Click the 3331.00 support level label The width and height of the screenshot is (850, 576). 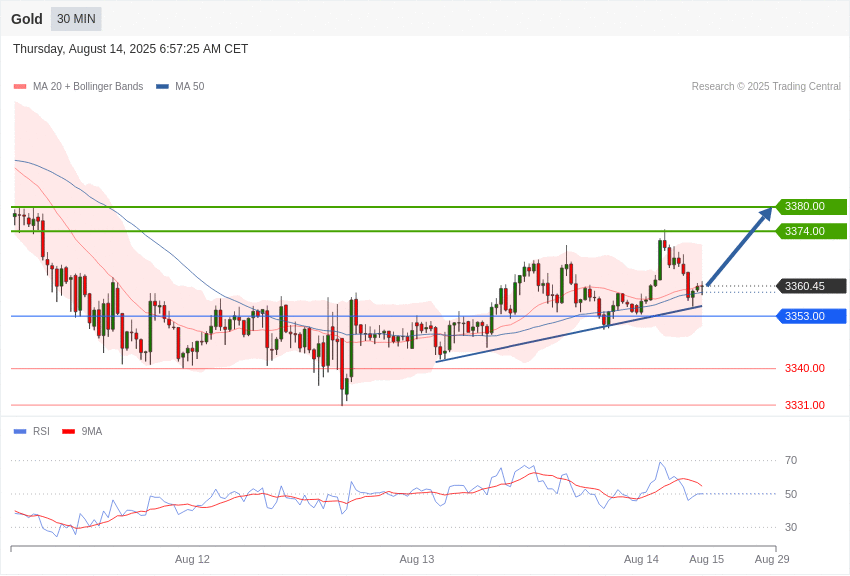[804, 405]
